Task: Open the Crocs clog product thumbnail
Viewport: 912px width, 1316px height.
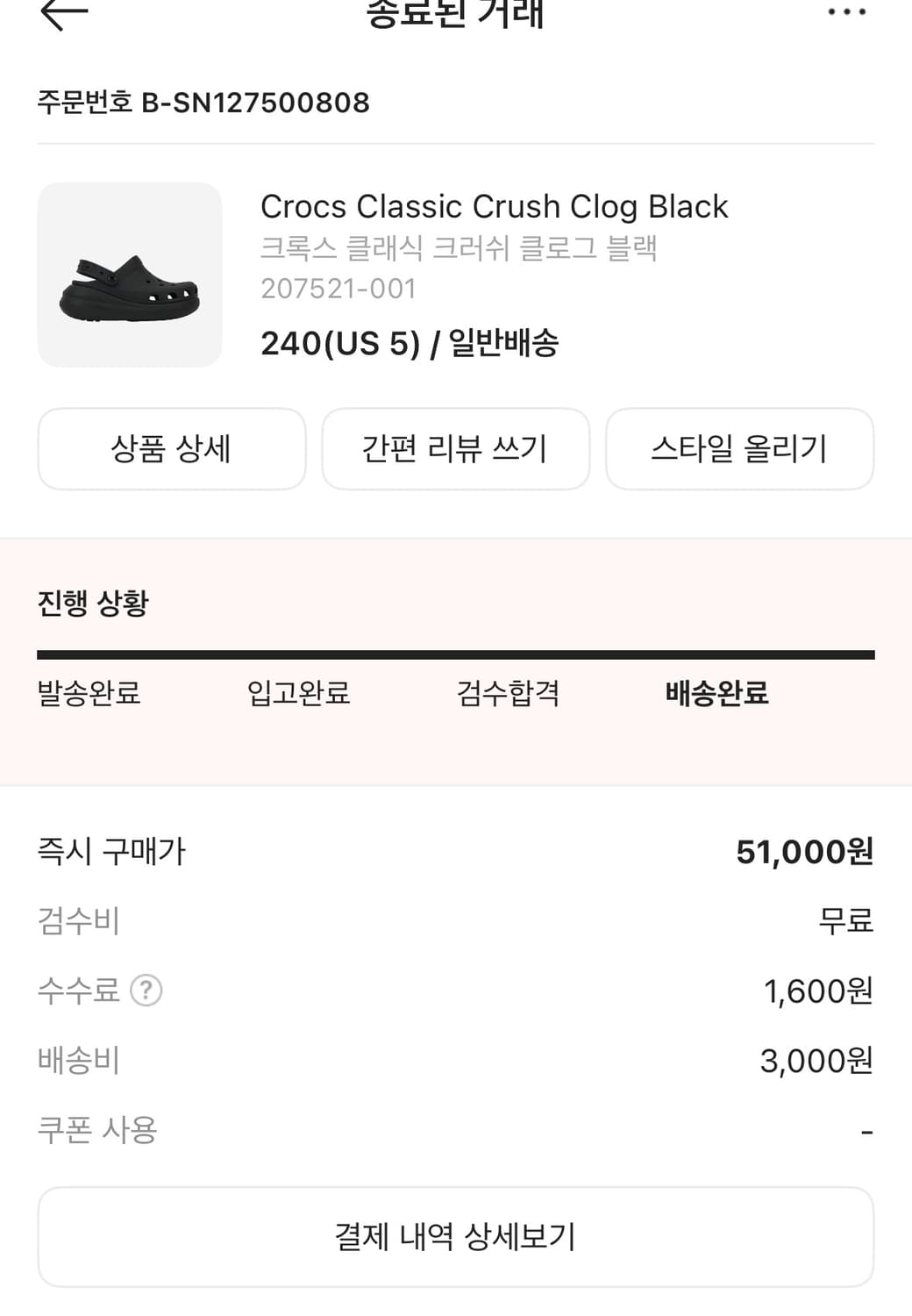Action: (130, 275)
